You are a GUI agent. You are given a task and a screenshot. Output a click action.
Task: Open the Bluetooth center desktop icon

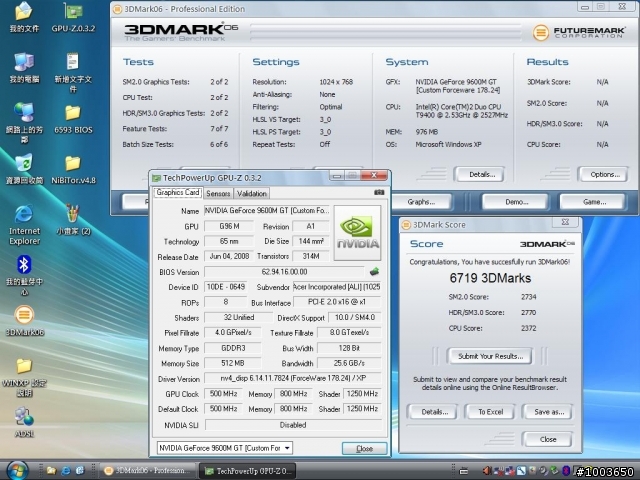coord(24,274)
